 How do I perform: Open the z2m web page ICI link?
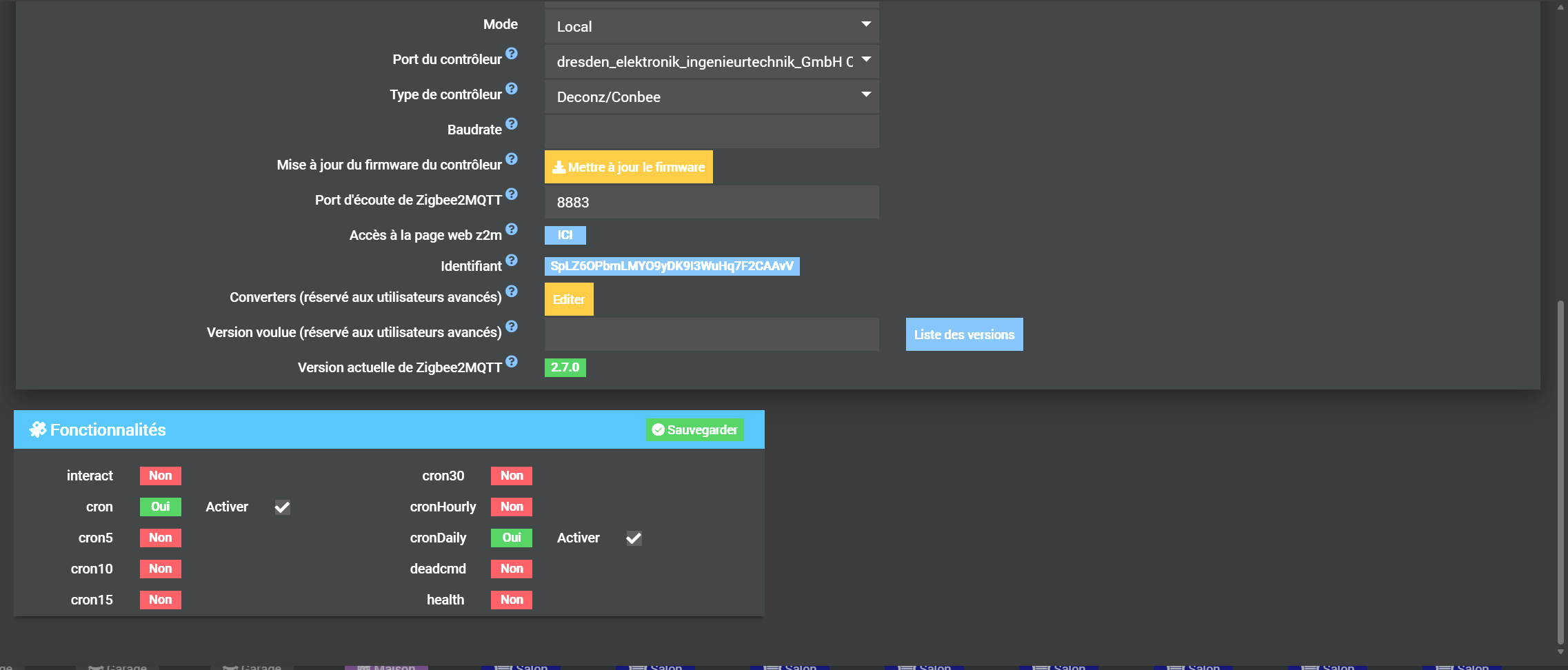tap(565, 235)
